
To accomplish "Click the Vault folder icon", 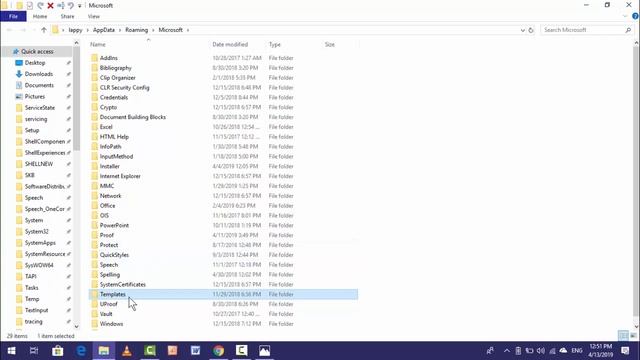I will [94, 314].
